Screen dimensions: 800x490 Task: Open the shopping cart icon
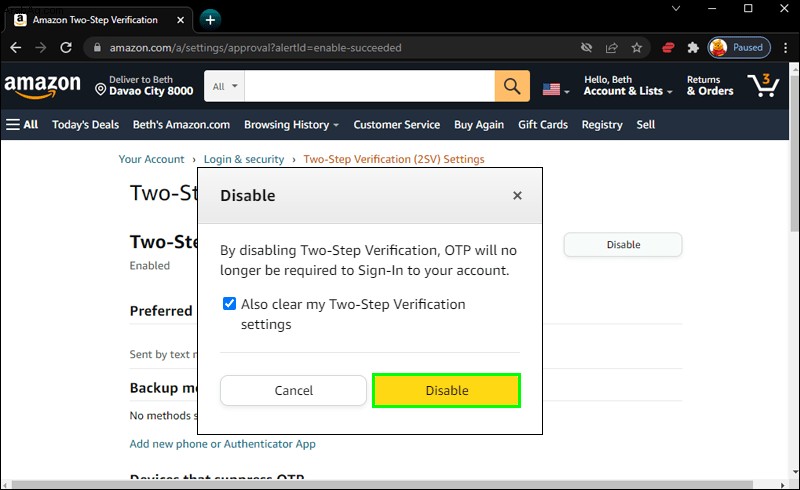763,85
